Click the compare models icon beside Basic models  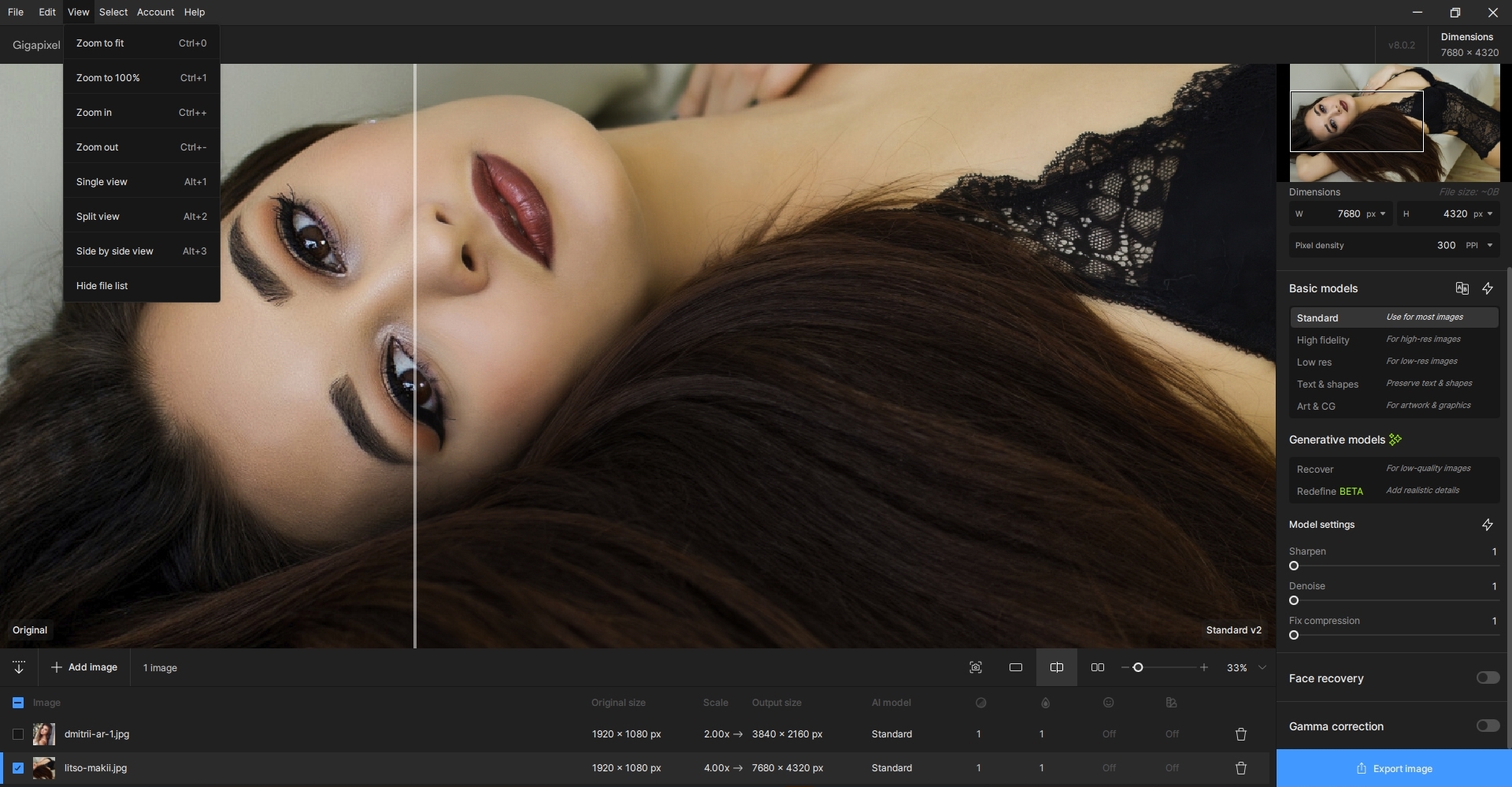1462,288
